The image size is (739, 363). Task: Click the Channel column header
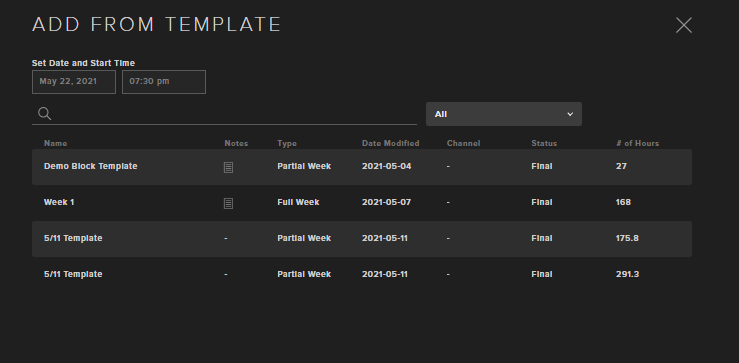pyautogui.click(x=463, y=143)
